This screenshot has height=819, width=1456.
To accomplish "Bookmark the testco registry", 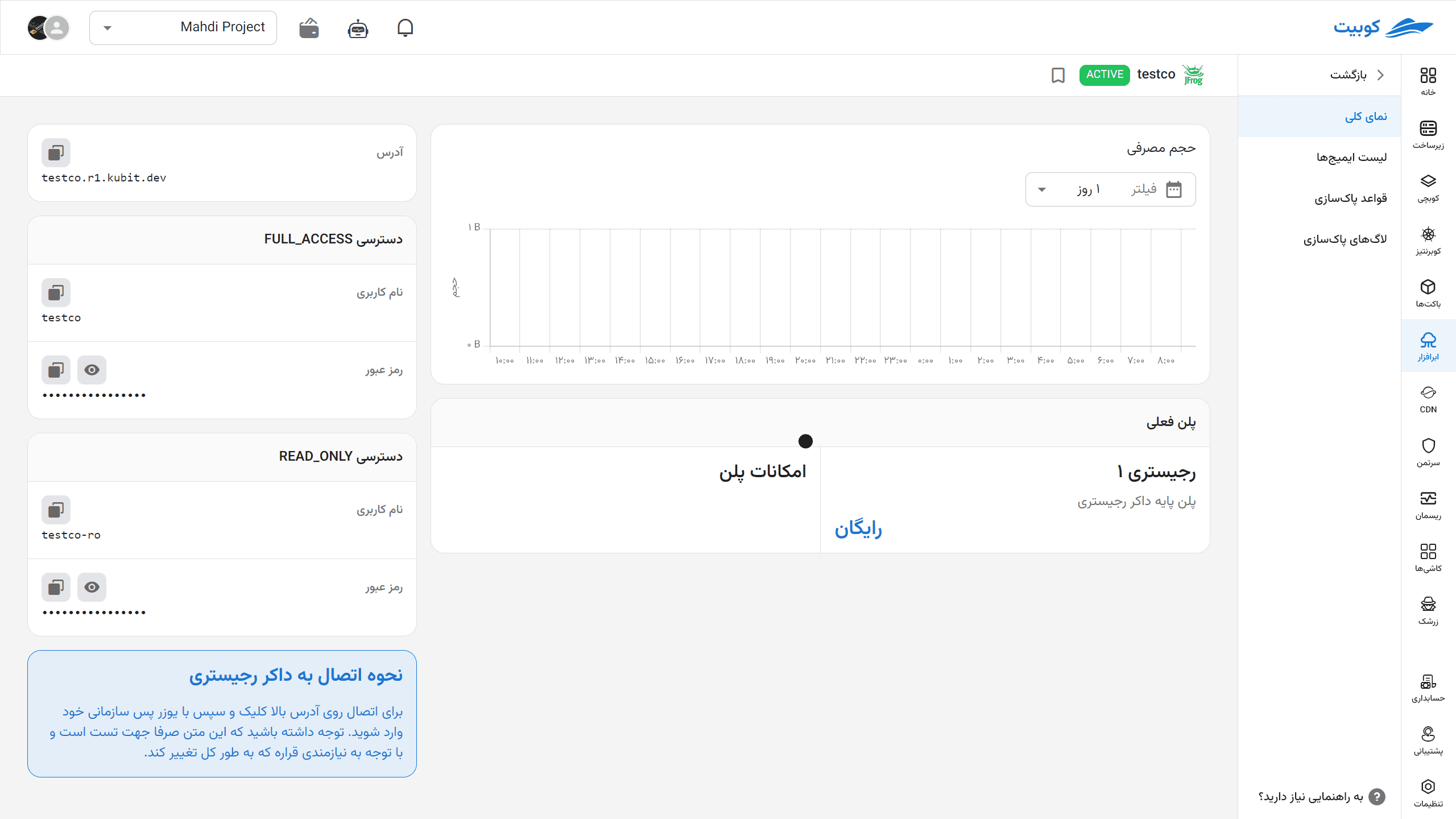I will pyautogui.click(x=1058, y=75).
